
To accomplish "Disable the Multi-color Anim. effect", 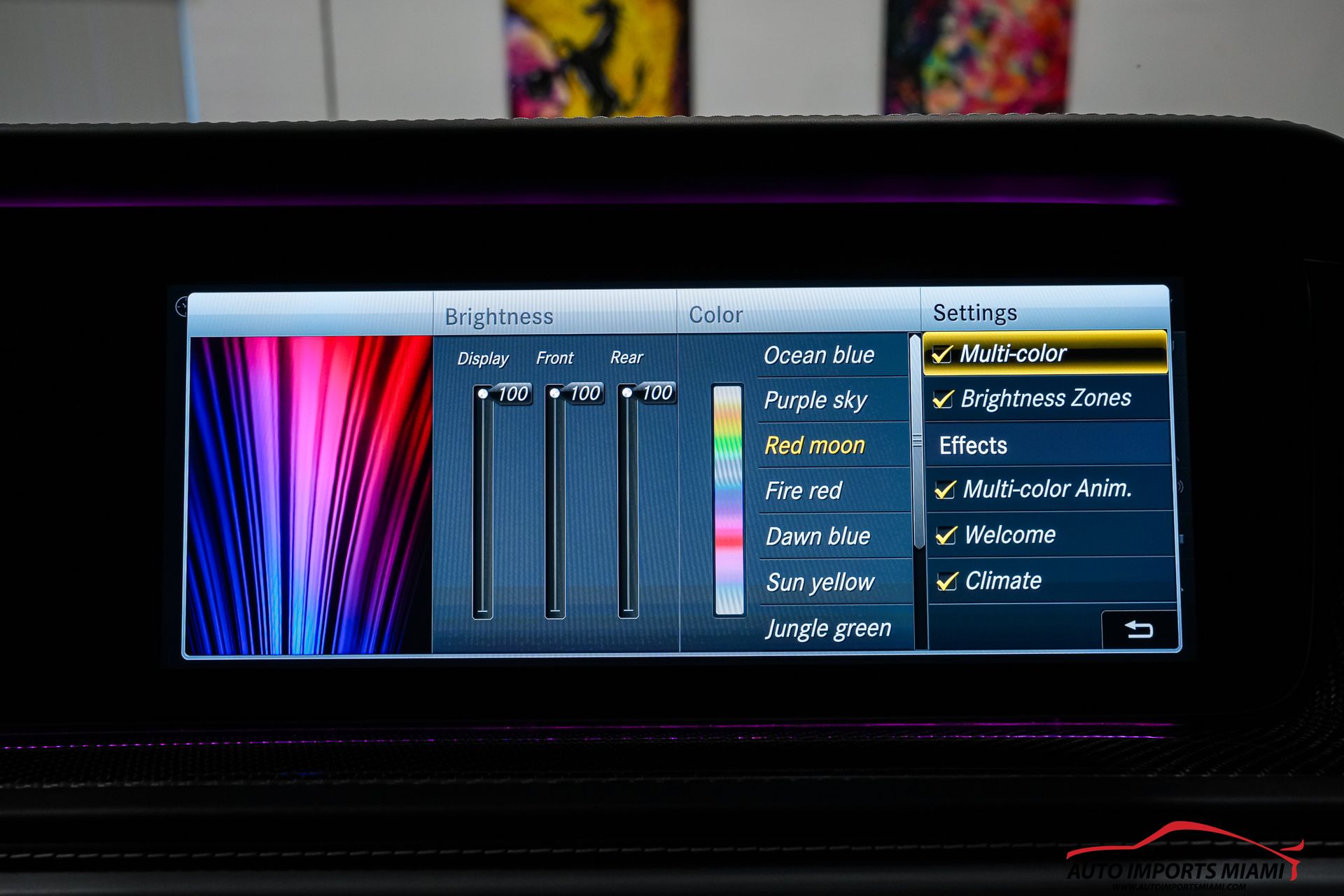I will (x=945, y=489).
